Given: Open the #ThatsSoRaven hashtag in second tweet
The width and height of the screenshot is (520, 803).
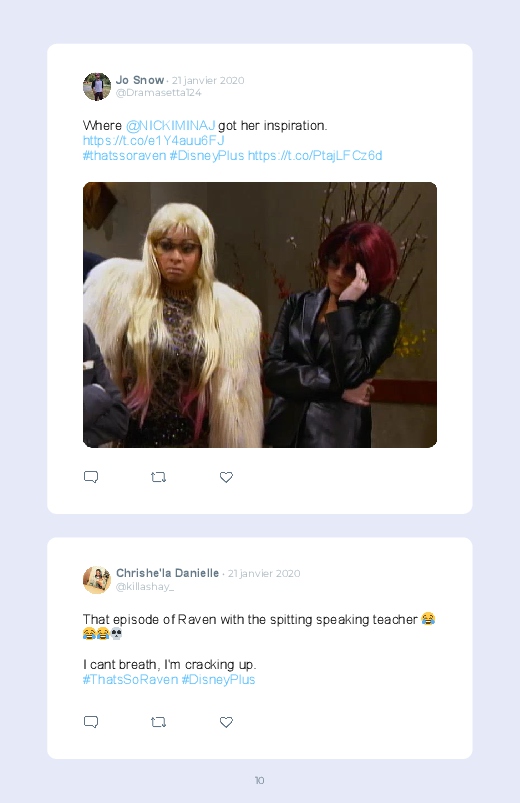Looking at the screenshot, I should pyautogui.click(x=131, y=680).
